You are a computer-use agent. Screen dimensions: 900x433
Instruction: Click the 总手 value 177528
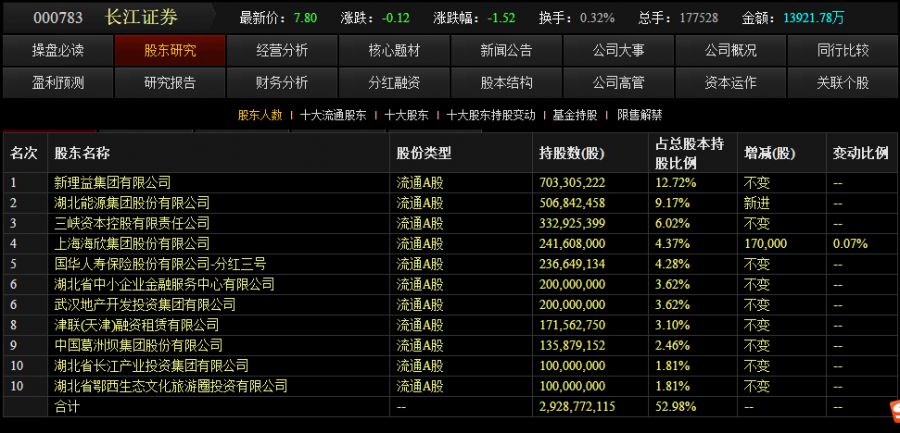(699, 18)
